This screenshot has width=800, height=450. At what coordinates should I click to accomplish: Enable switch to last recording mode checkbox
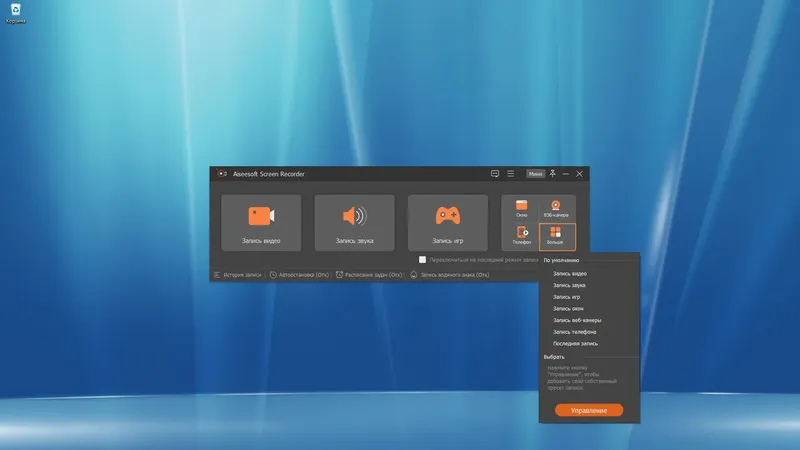[x=422, y=260]
